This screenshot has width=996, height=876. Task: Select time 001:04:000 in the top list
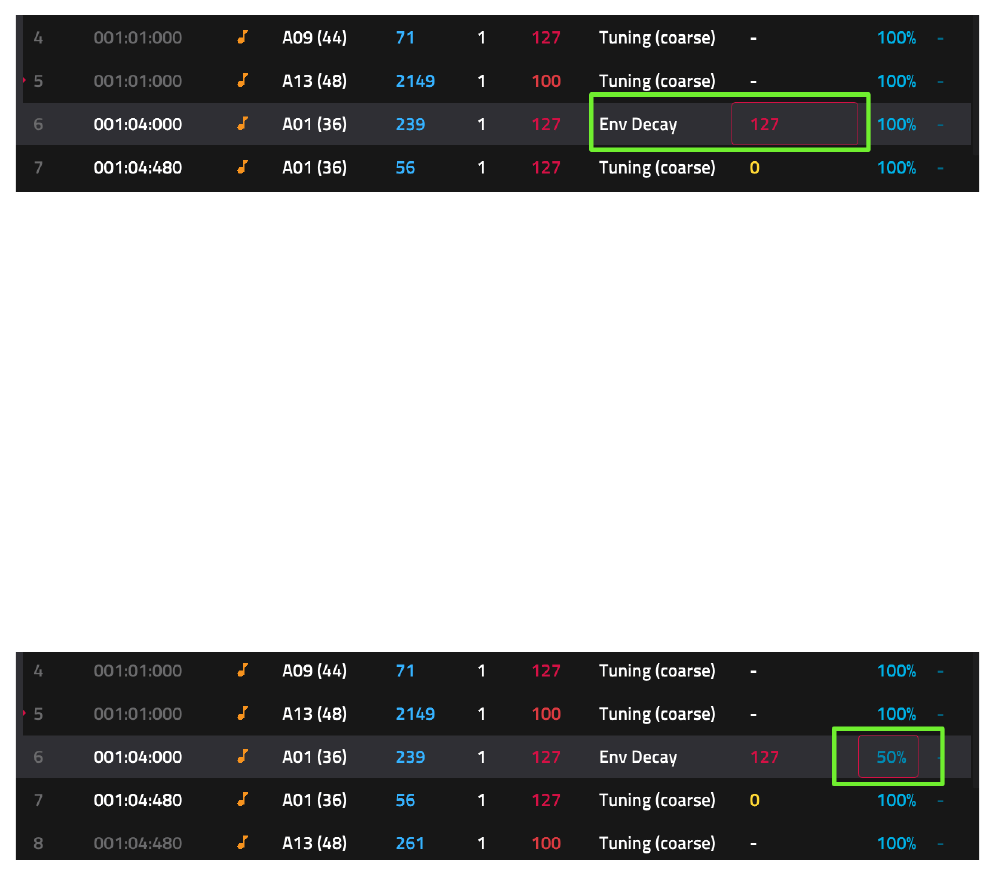pyautogui.click(x=138, y=125)
